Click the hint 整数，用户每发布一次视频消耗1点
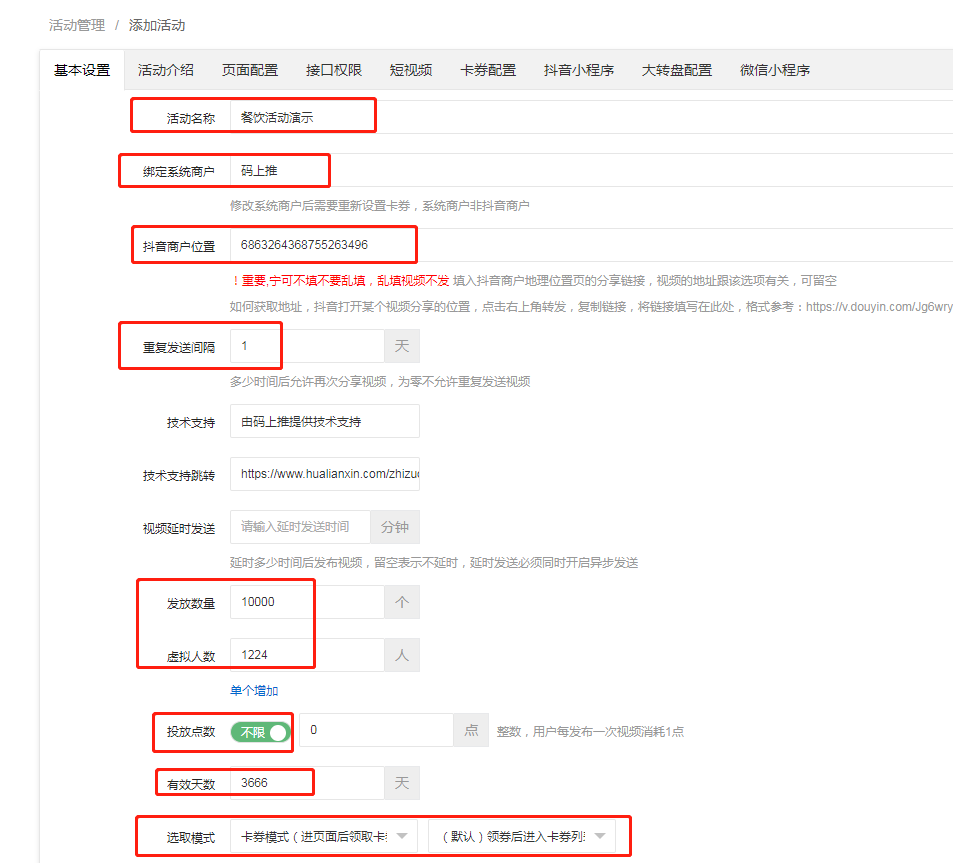The width and height of the screenshot is (953, 863). coord(590,732)
